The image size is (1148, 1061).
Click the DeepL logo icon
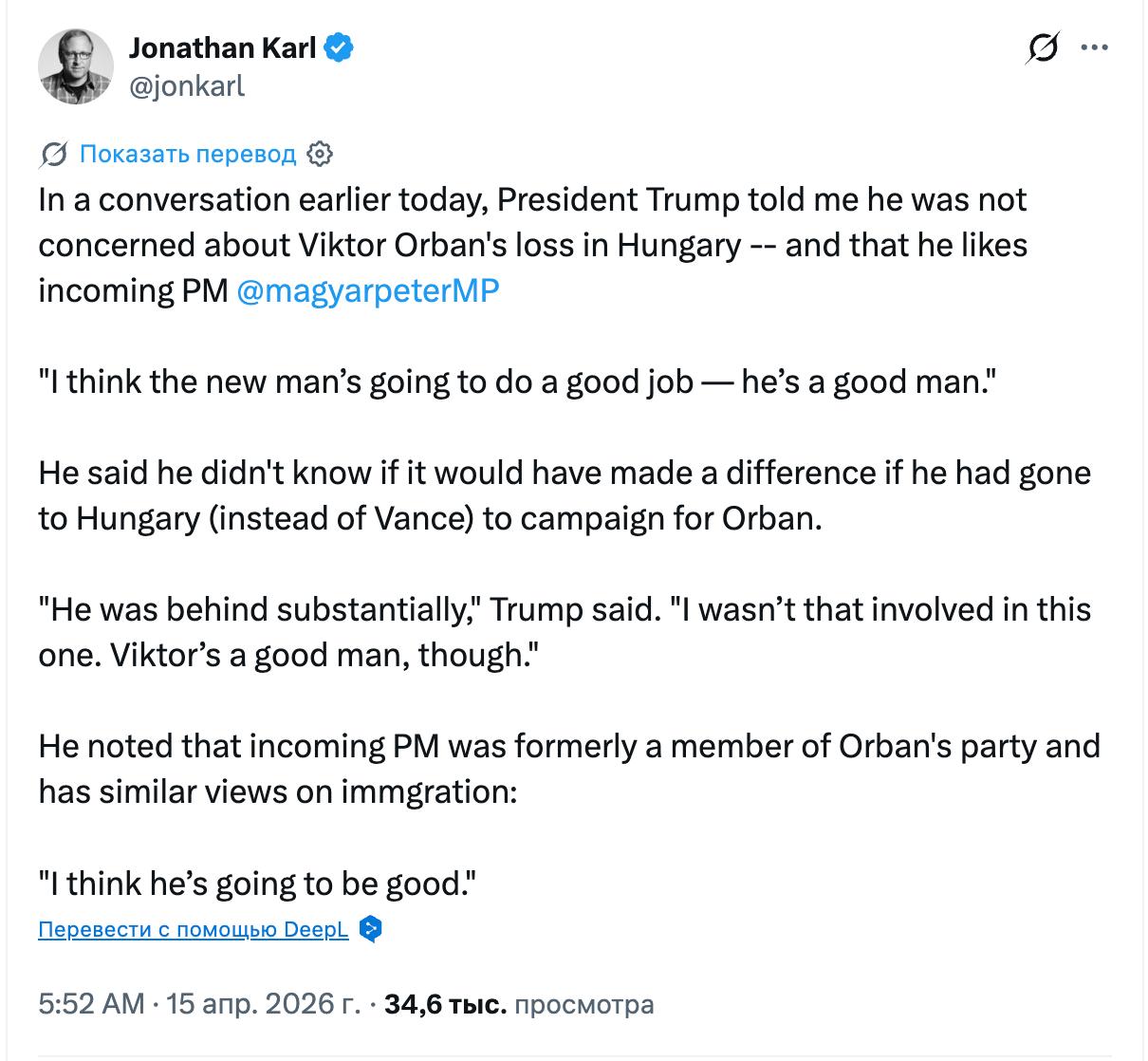[x=371, y=929]
